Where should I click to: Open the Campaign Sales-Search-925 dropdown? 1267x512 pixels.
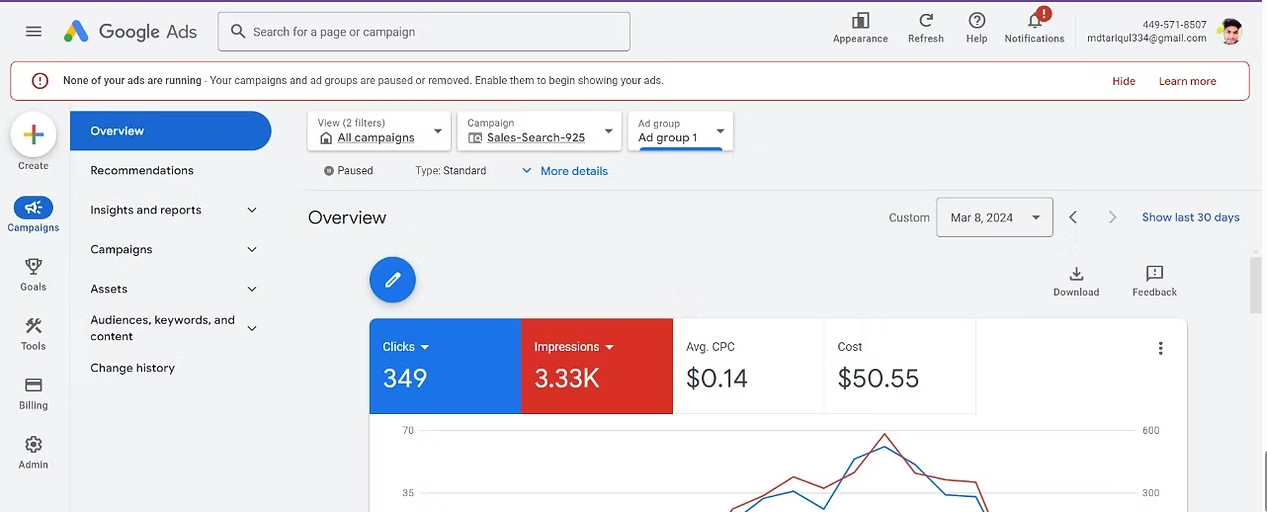click(539, 131)
